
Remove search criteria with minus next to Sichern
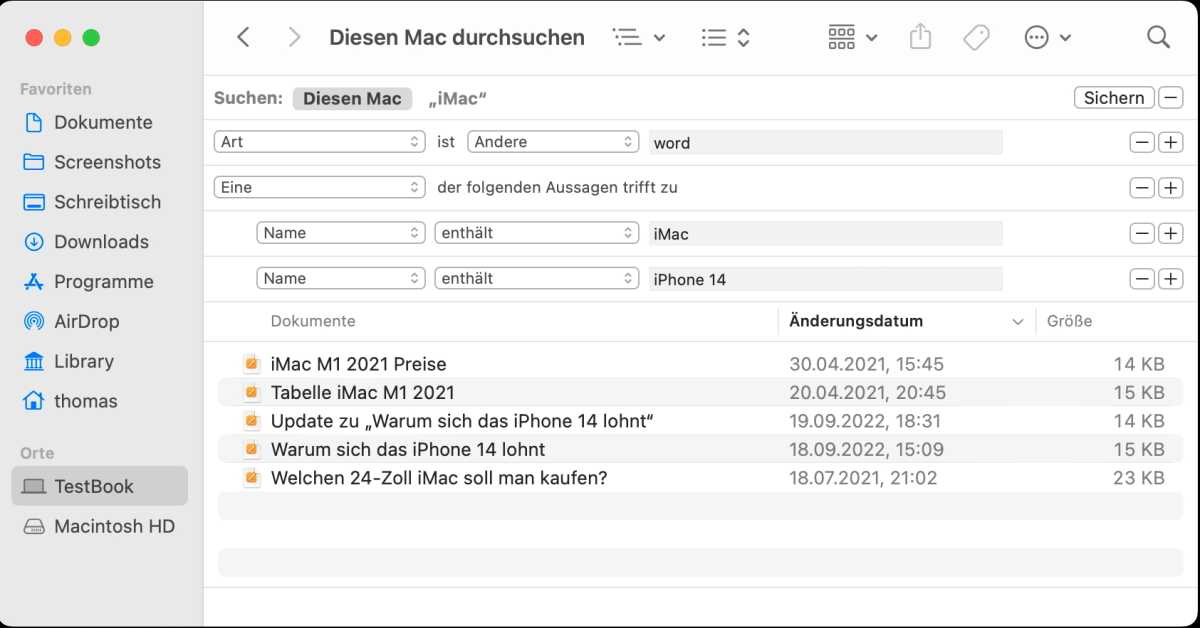[1170, 98]
